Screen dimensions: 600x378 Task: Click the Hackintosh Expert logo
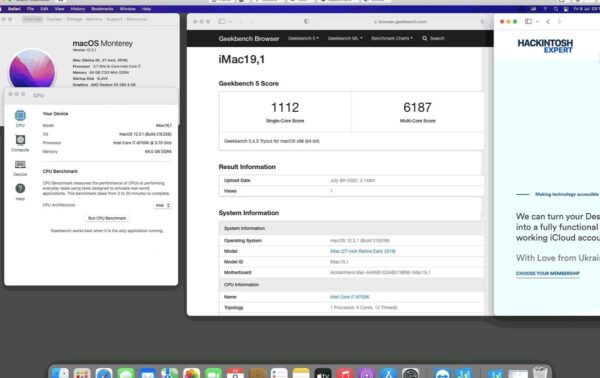tap(545, 46)
